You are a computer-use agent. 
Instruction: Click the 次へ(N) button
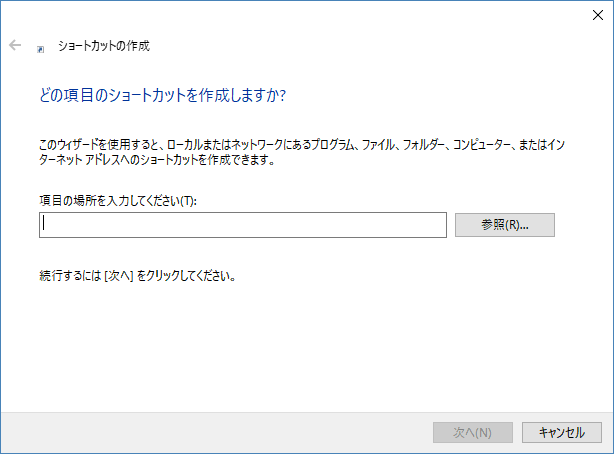[x=473, y=432]
